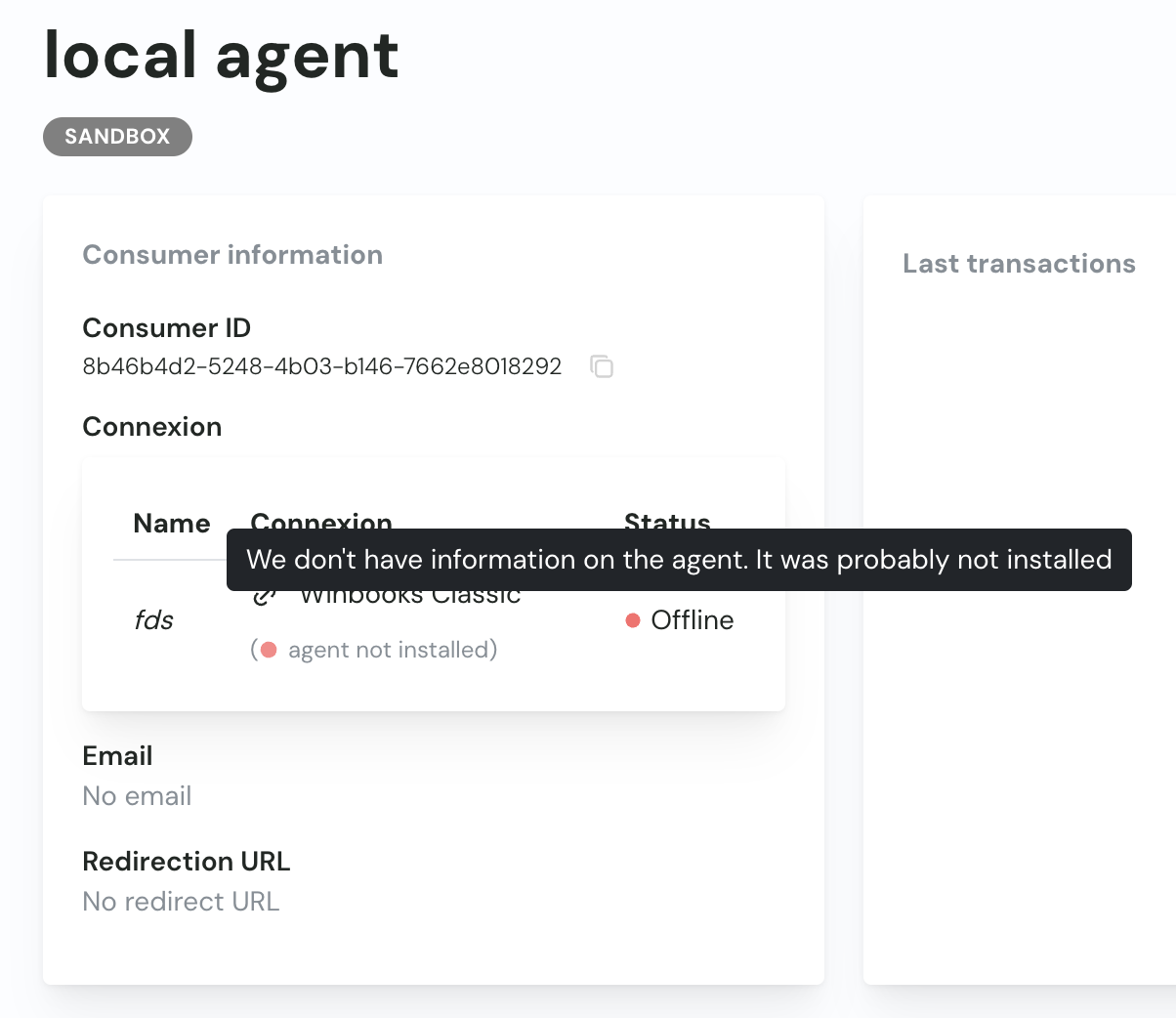This screenshot has height=1018, width=1176.
Task: Click the agent not installed indicator dot
Action: pyautogui.click(x=267, y=649)
